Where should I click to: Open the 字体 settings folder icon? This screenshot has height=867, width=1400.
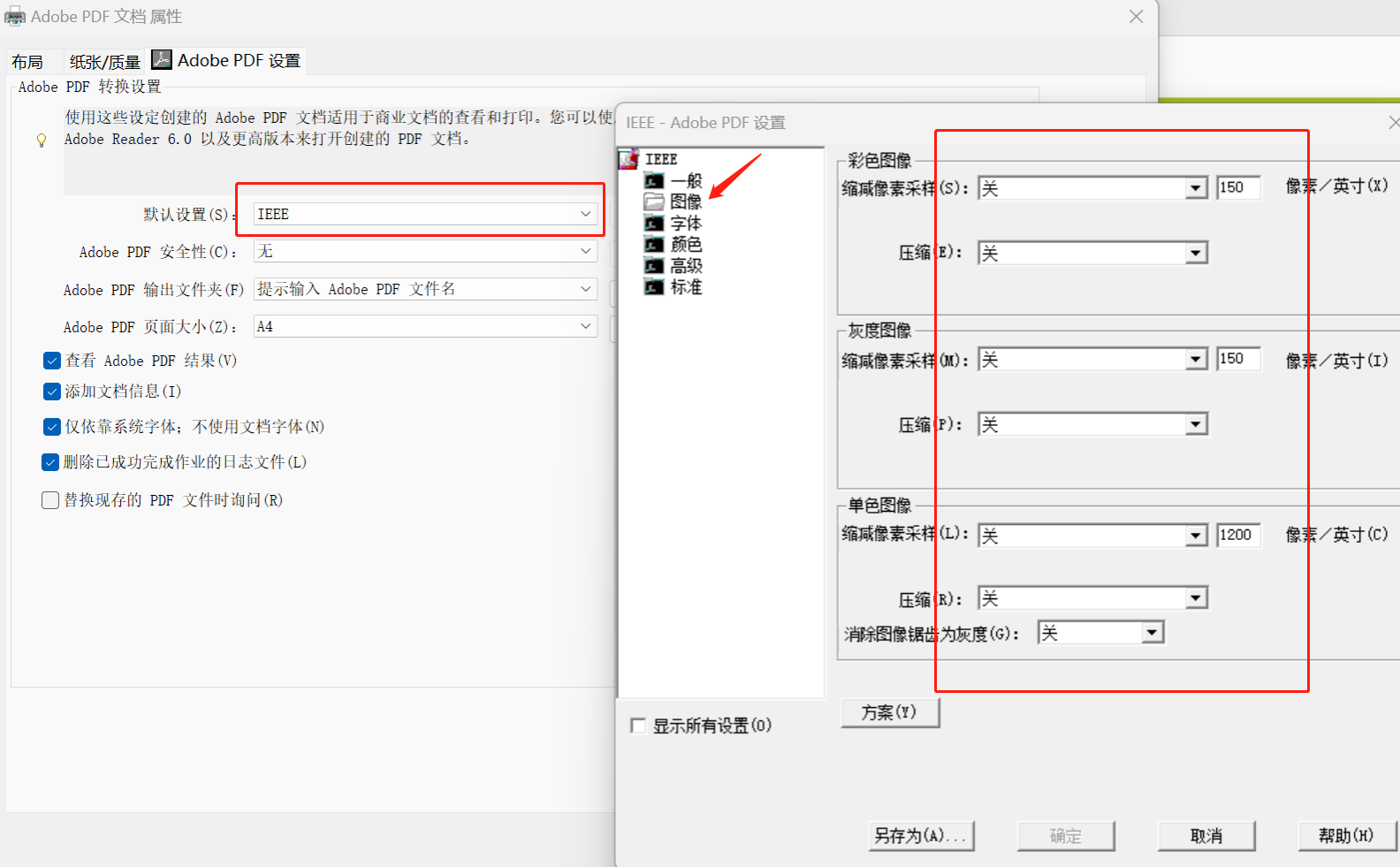[654, 224]
